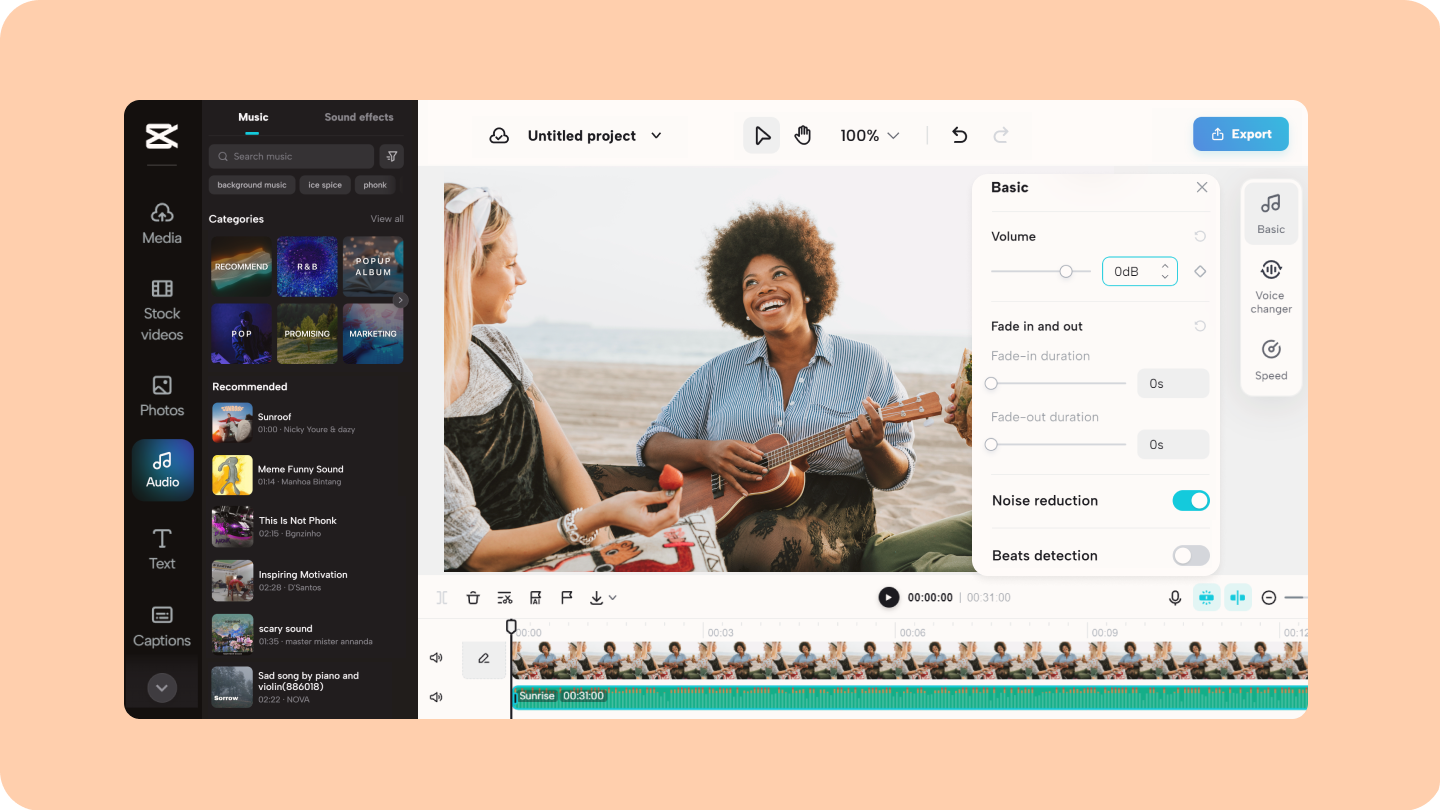Click the delete trash icon in timeline toolbar
Viewport: 1440px width, 810px height.
473,597
